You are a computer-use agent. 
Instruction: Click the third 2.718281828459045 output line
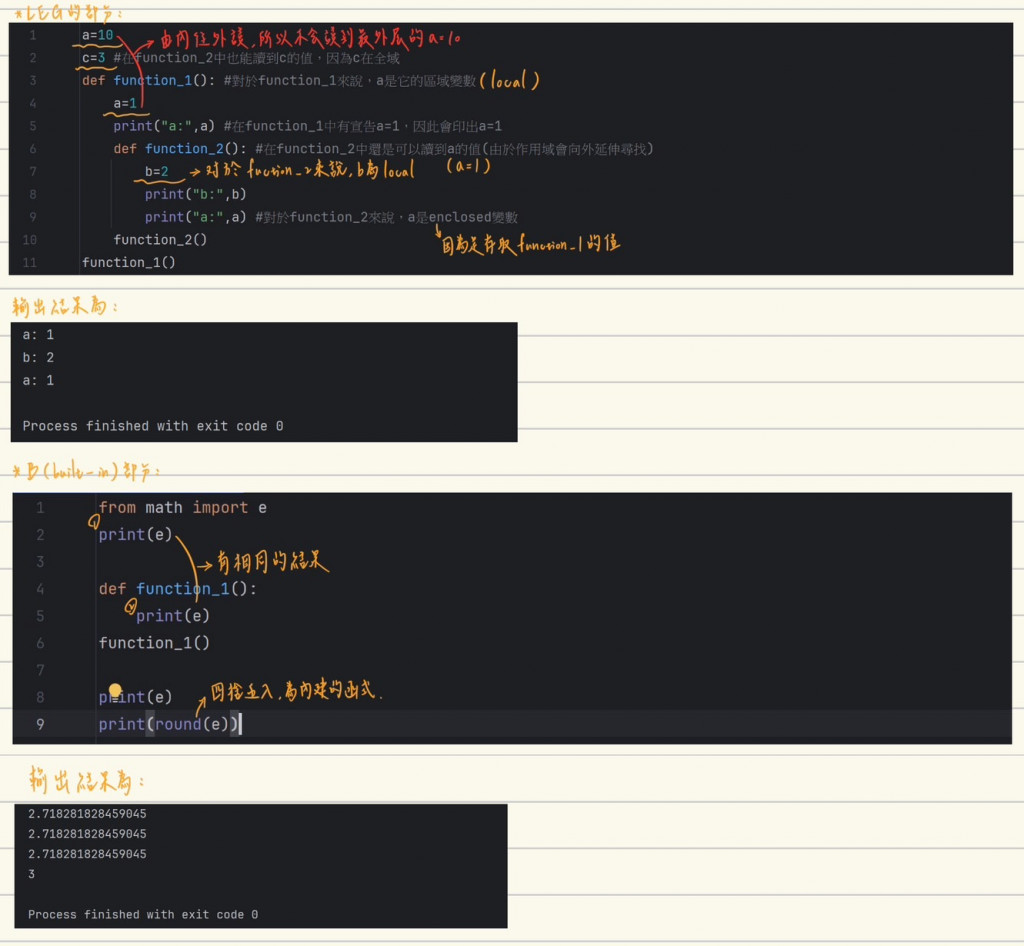pos(87,854)
